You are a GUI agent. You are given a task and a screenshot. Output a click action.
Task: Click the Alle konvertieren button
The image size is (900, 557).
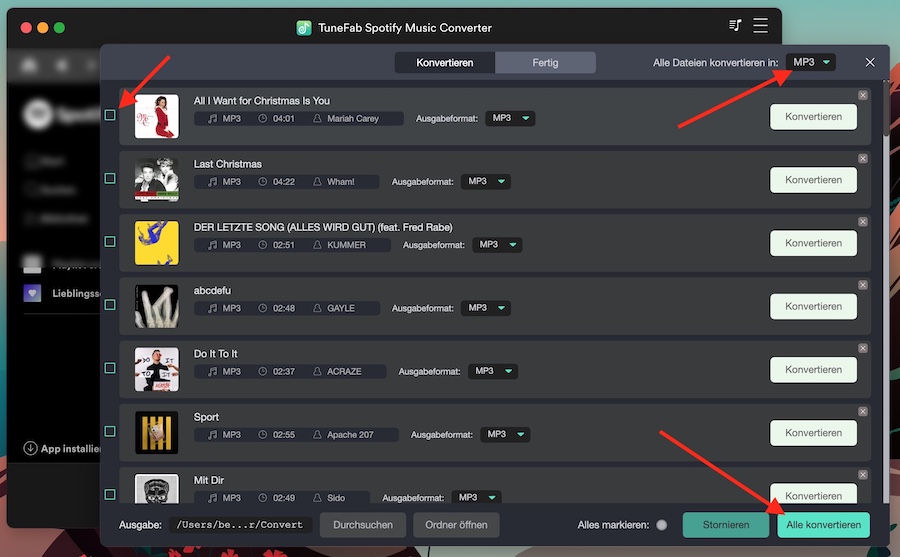[824, 525]
